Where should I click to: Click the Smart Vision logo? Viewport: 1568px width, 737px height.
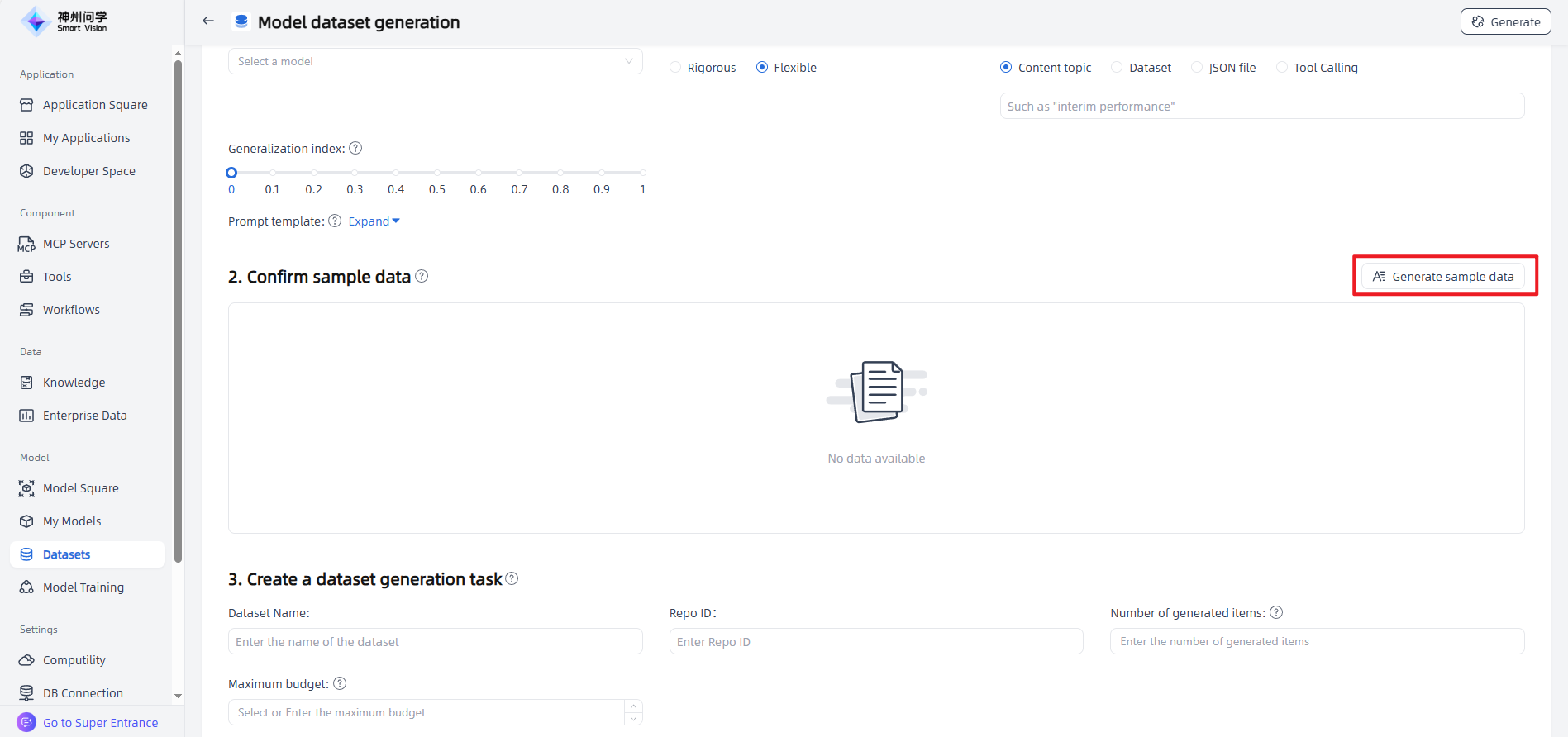(64, 21)
